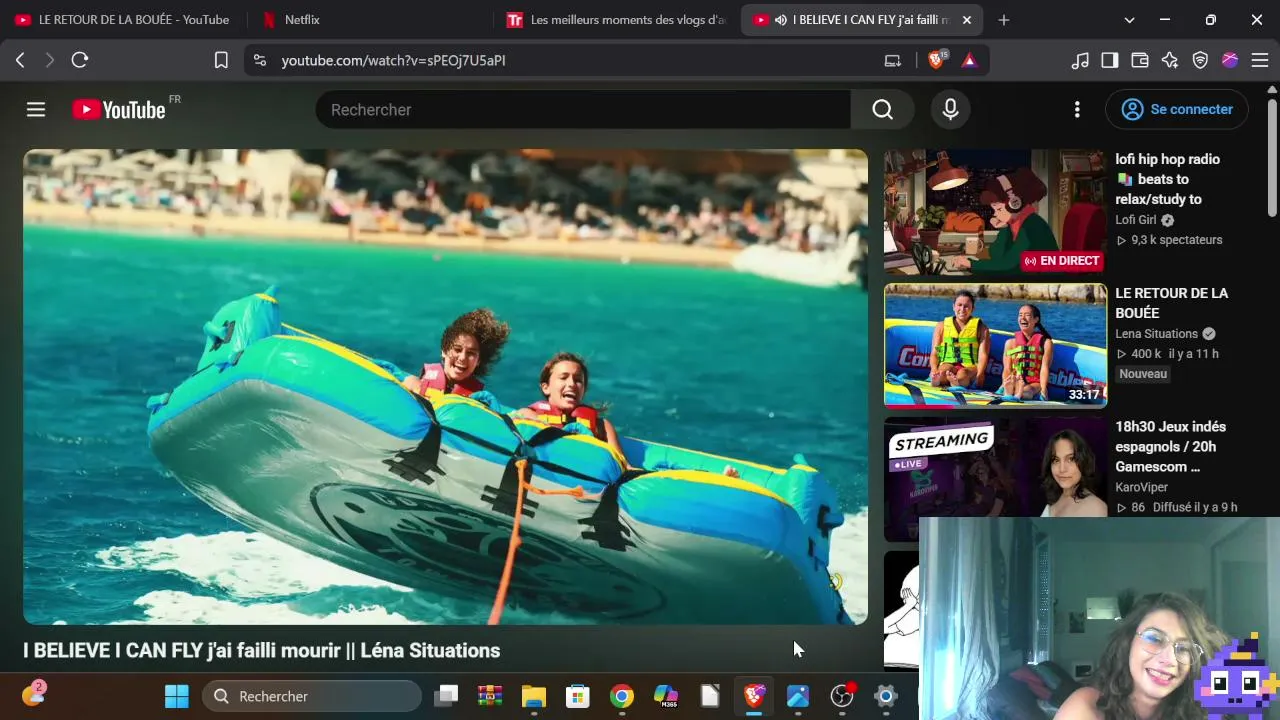The width and height of the screenshot is (1280, 720).
Task: Open YouTube settings three-dot menu
Action: click(x=1077, y=110)
